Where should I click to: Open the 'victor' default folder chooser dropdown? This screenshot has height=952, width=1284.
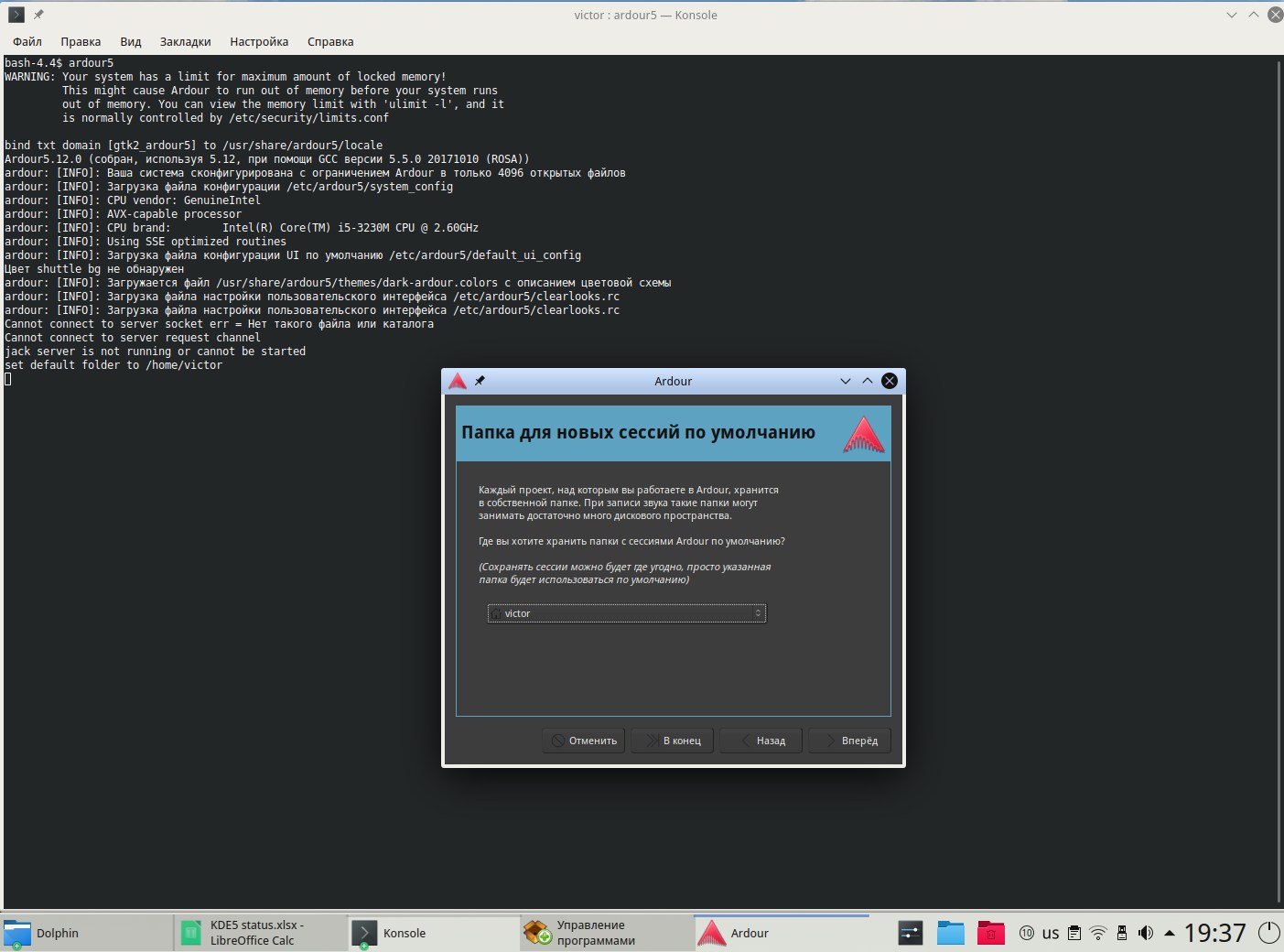627,613
